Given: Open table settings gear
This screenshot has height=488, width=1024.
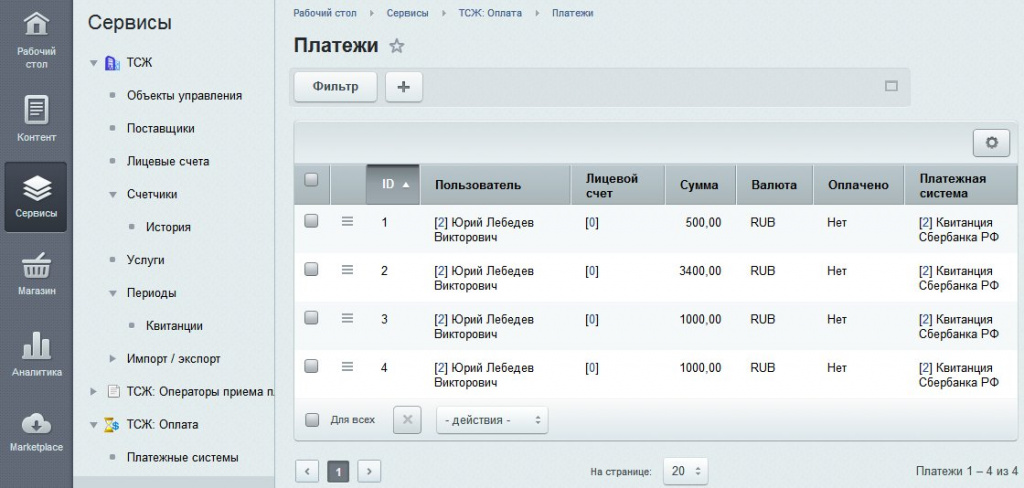Looking at the screenshot, I should point(991,143).
